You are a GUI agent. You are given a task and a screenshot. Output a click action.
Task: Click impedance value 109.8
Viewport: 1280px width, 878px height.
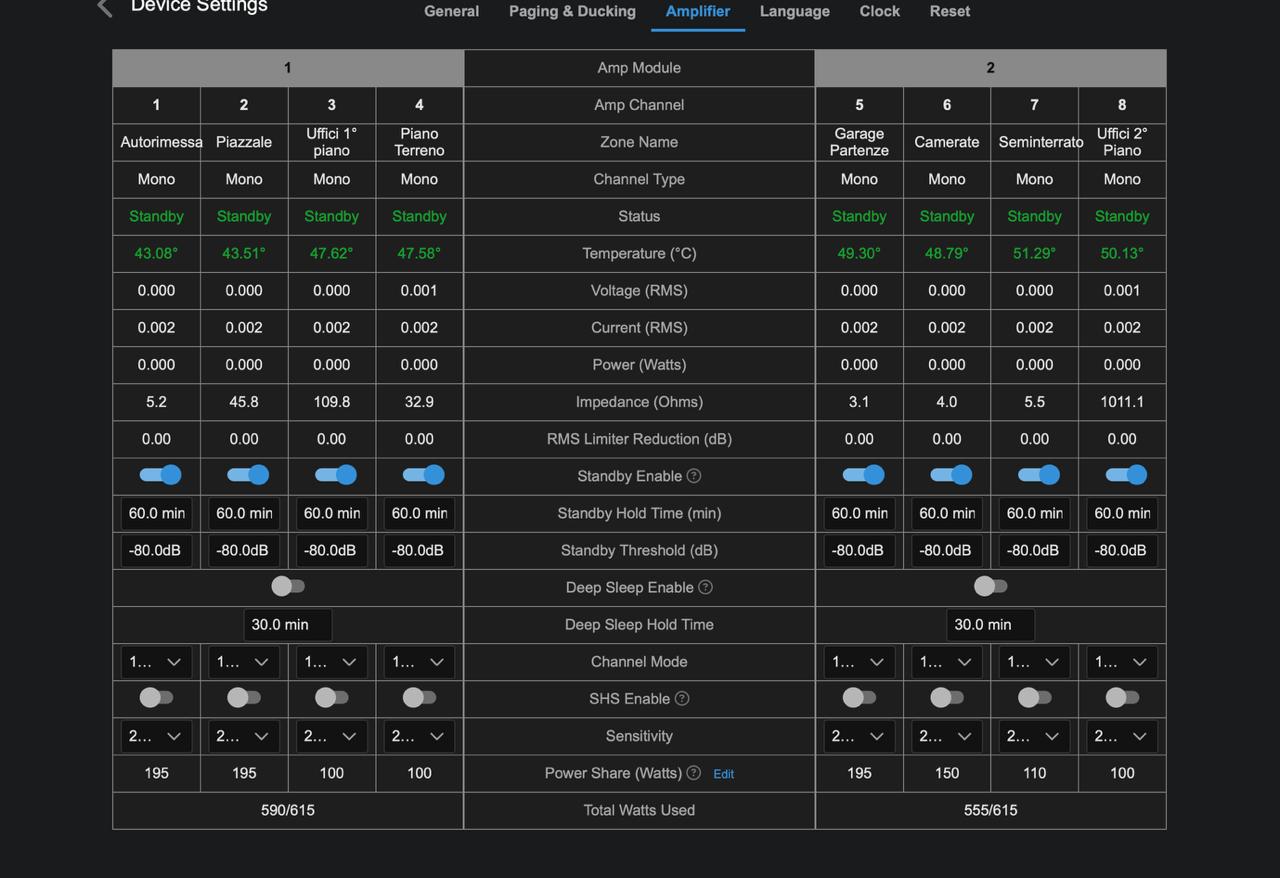tap(332, 402)
